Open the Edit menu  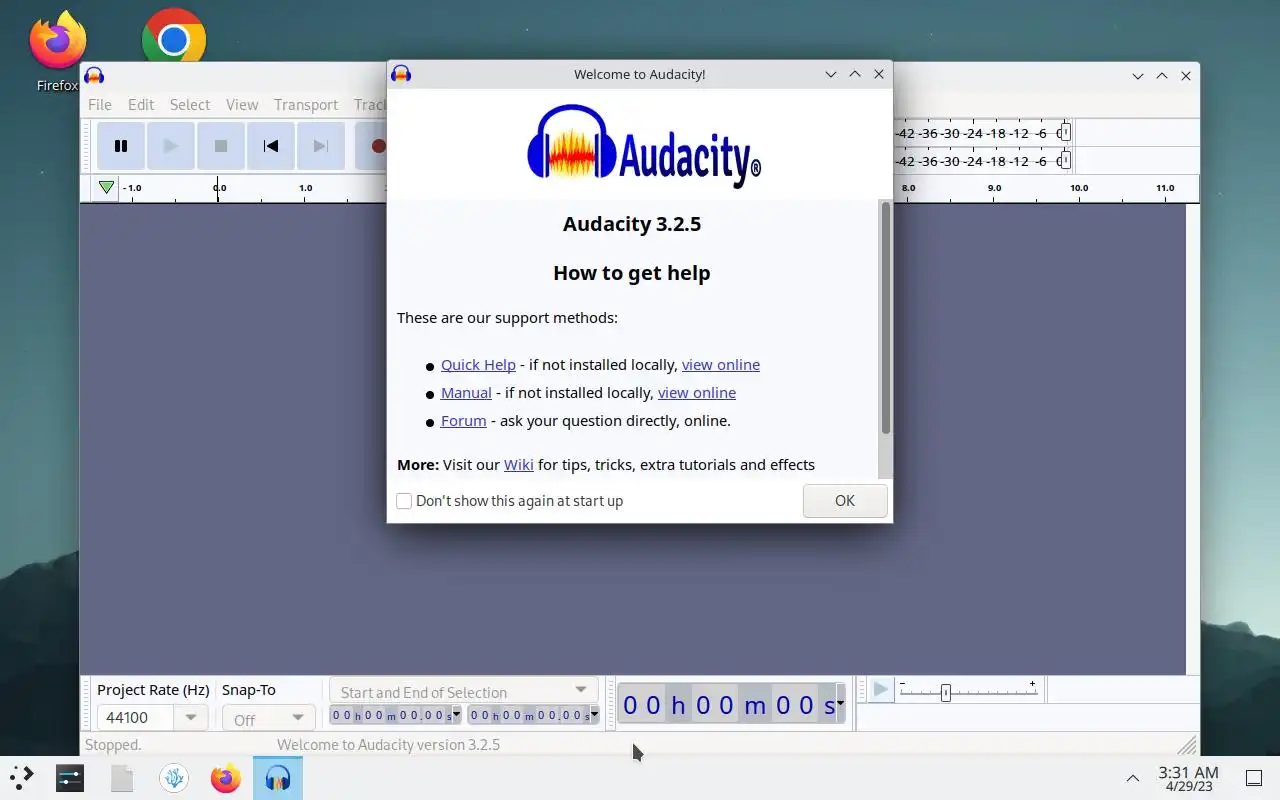coord(141,104)
